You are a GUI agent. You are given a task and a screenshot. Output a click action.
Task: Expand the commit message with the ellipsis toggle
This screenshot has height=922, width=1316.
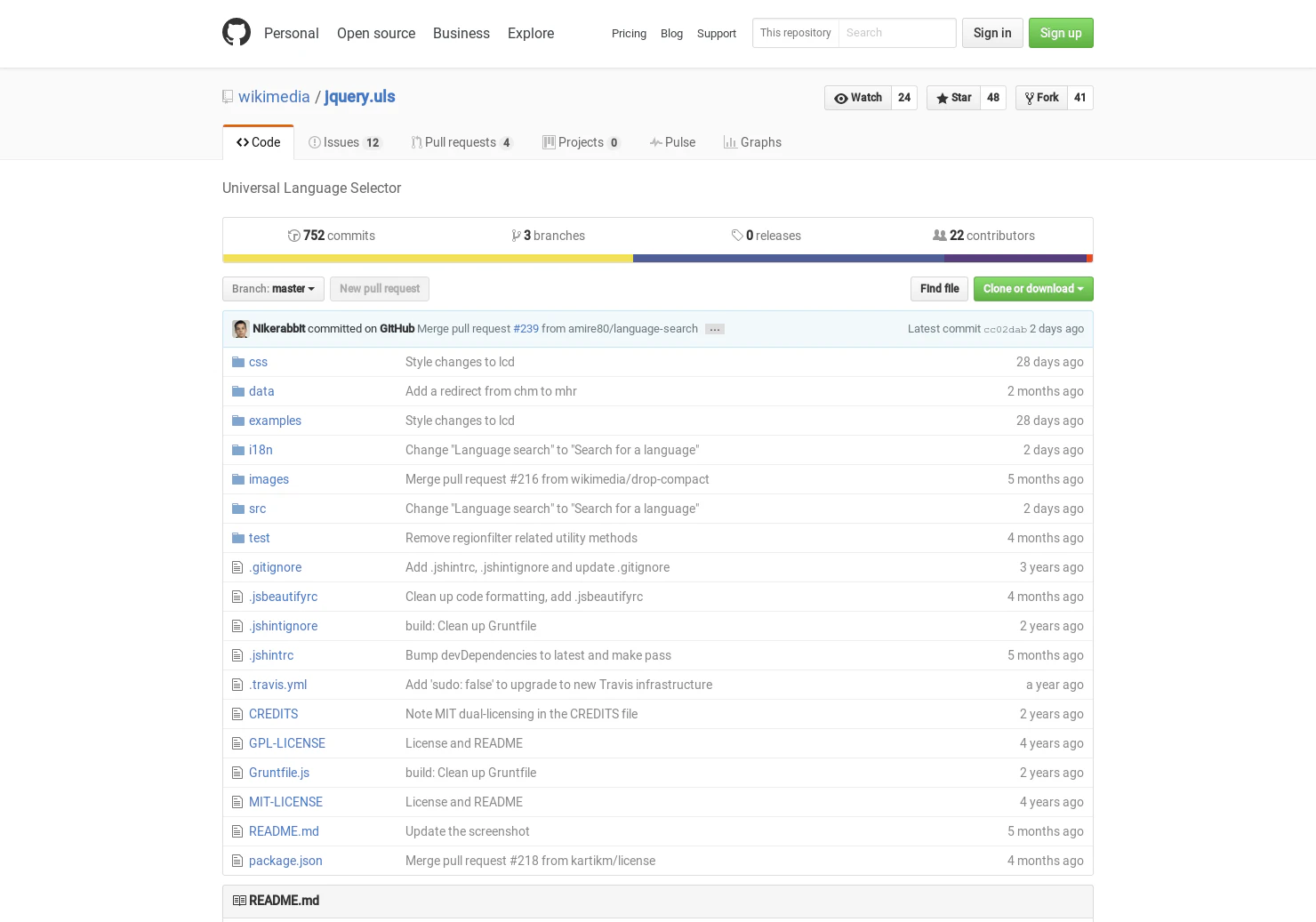coord(714,329)
